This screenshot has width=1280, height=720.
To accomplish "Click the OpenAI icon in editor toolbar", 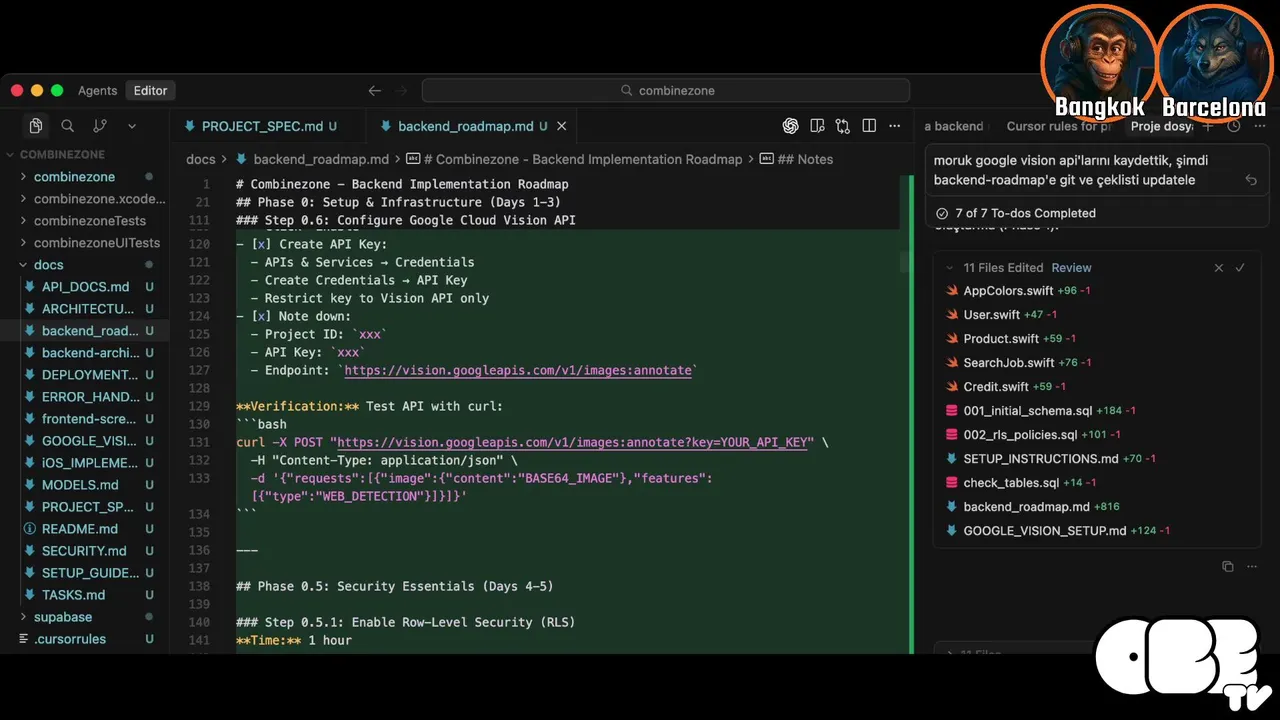I will [791, 126].
